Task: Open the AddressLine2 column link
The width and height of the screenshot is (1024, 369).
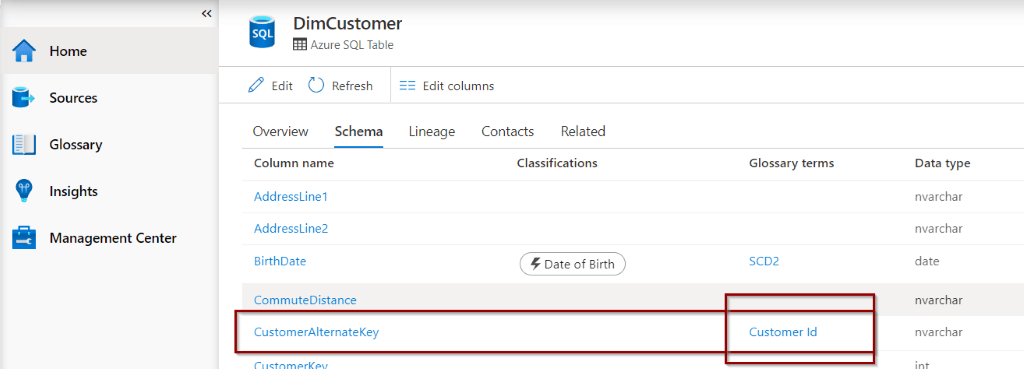Action: pyautogui.click(x=291, y=229)
